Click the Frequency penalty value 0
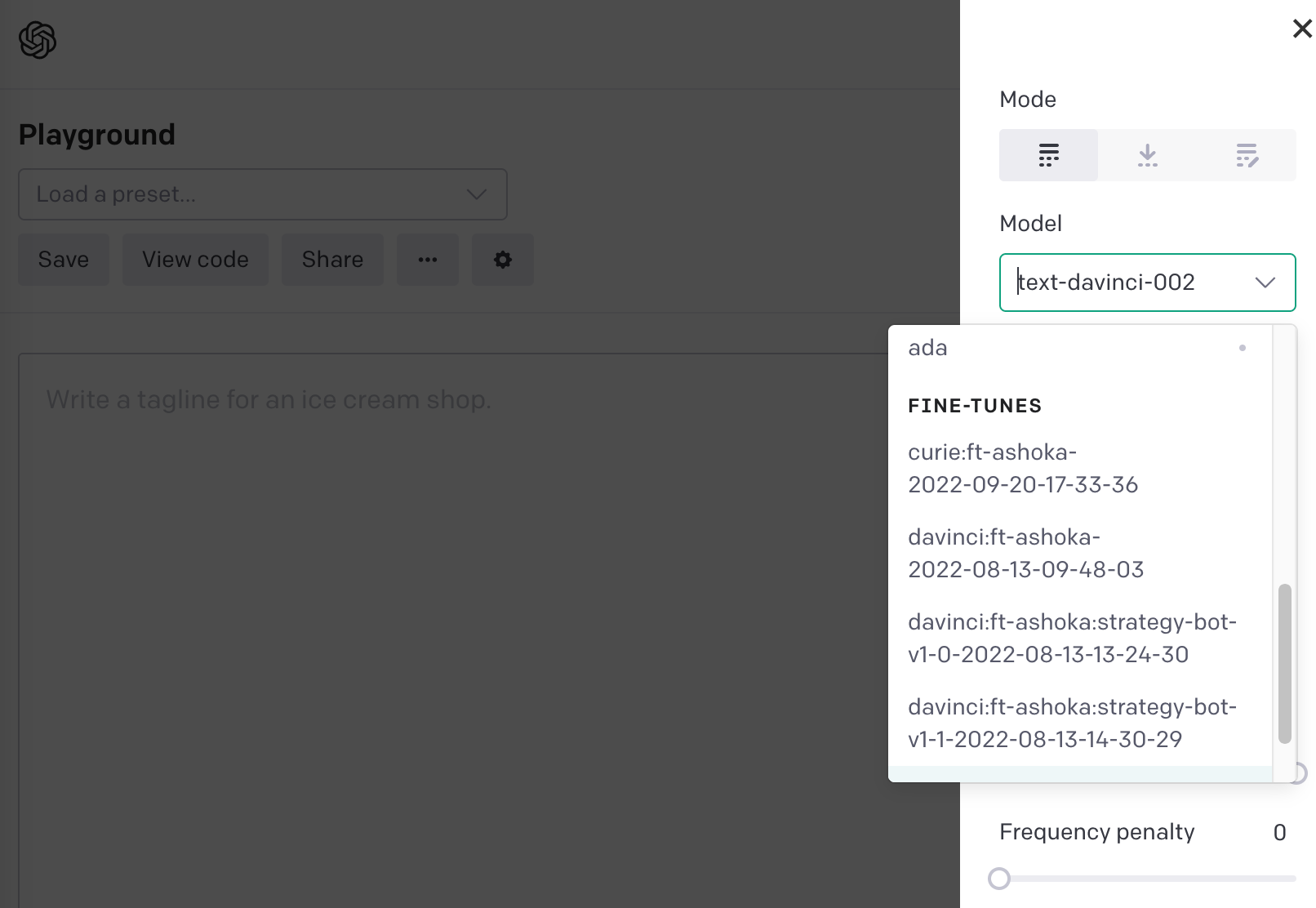 point(1279,832)
